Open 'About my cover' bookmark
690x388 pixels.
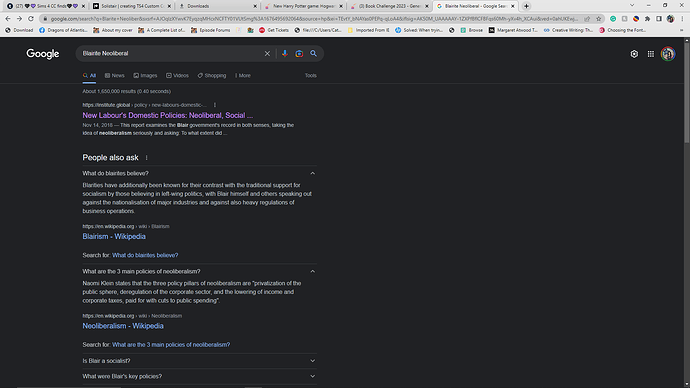point(113,30)
